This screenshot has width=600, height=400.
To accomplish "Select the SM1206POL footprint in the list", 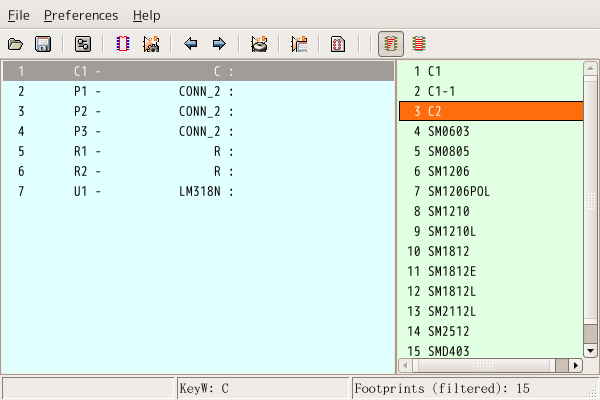I will [458, 191].
